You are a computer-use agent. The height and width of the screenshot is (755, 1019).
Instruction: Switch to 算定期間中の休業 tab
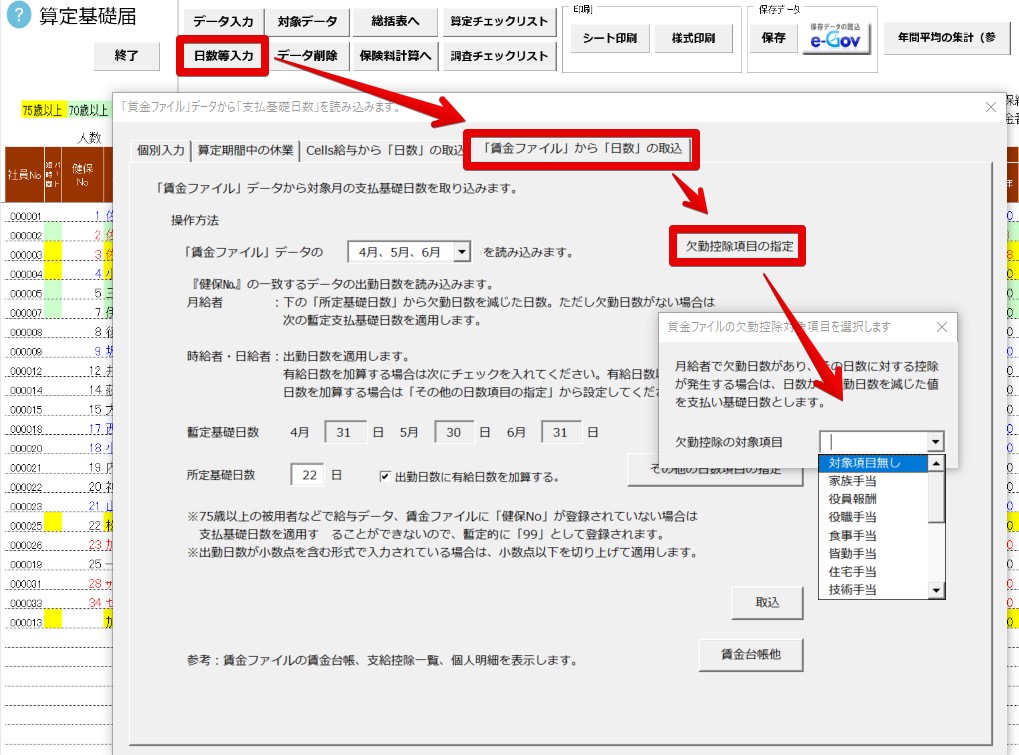(x=245, y=150)
